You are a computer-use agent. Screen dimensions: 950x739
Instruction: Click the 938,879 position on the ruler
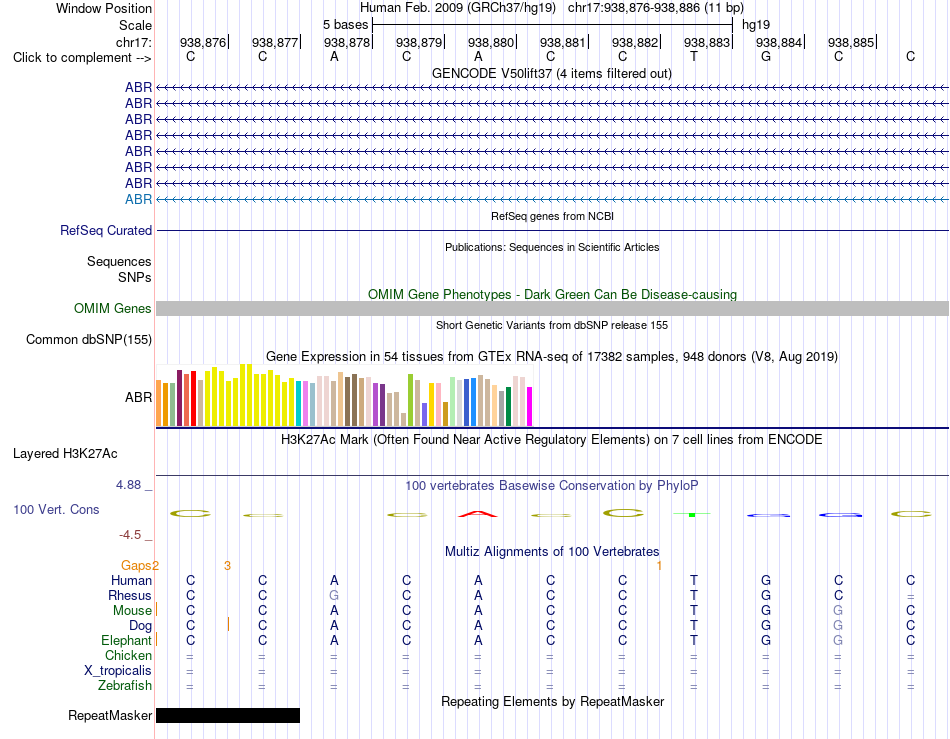pyautogui.click(x=419, y=42)
